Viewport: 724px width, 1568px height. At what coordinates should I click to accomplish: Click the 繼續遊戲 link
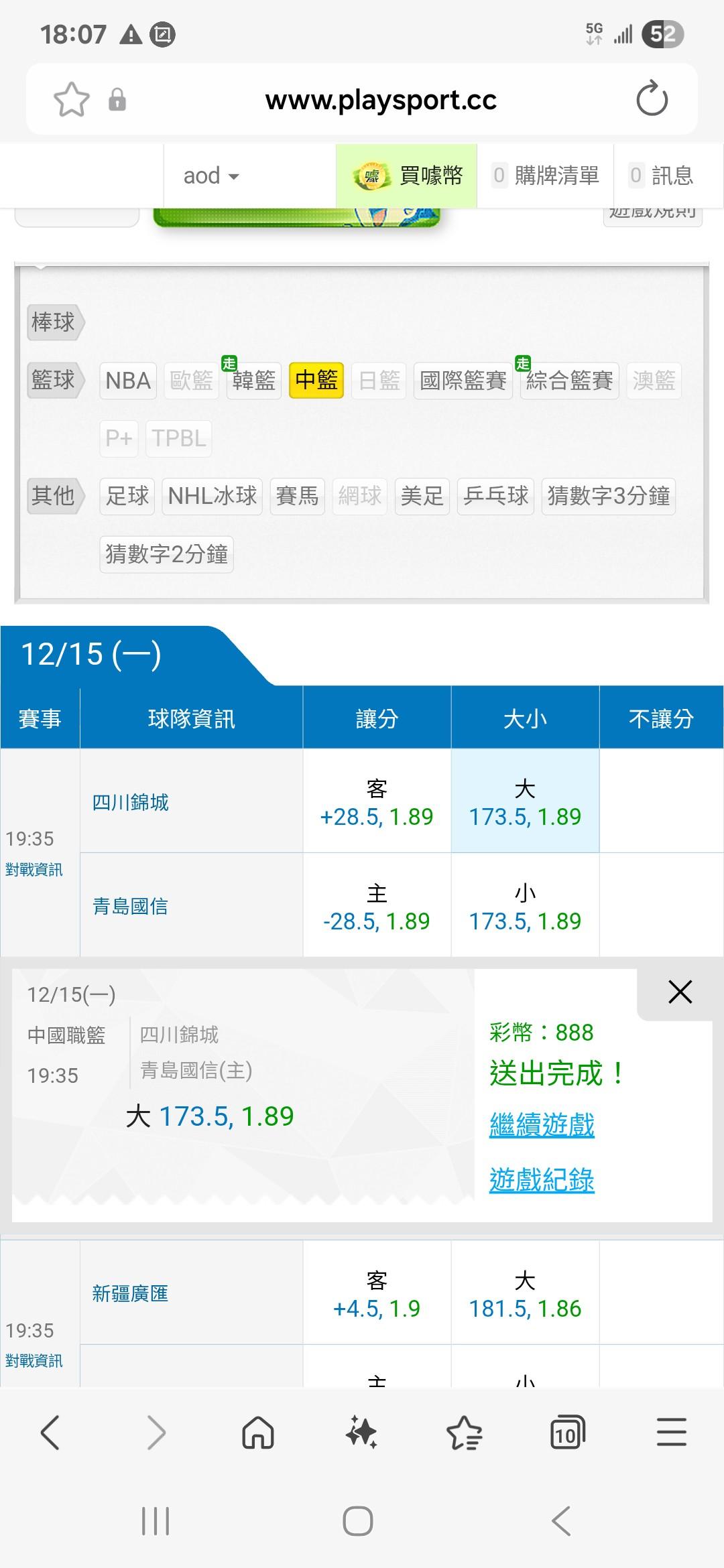[542, 1124]
